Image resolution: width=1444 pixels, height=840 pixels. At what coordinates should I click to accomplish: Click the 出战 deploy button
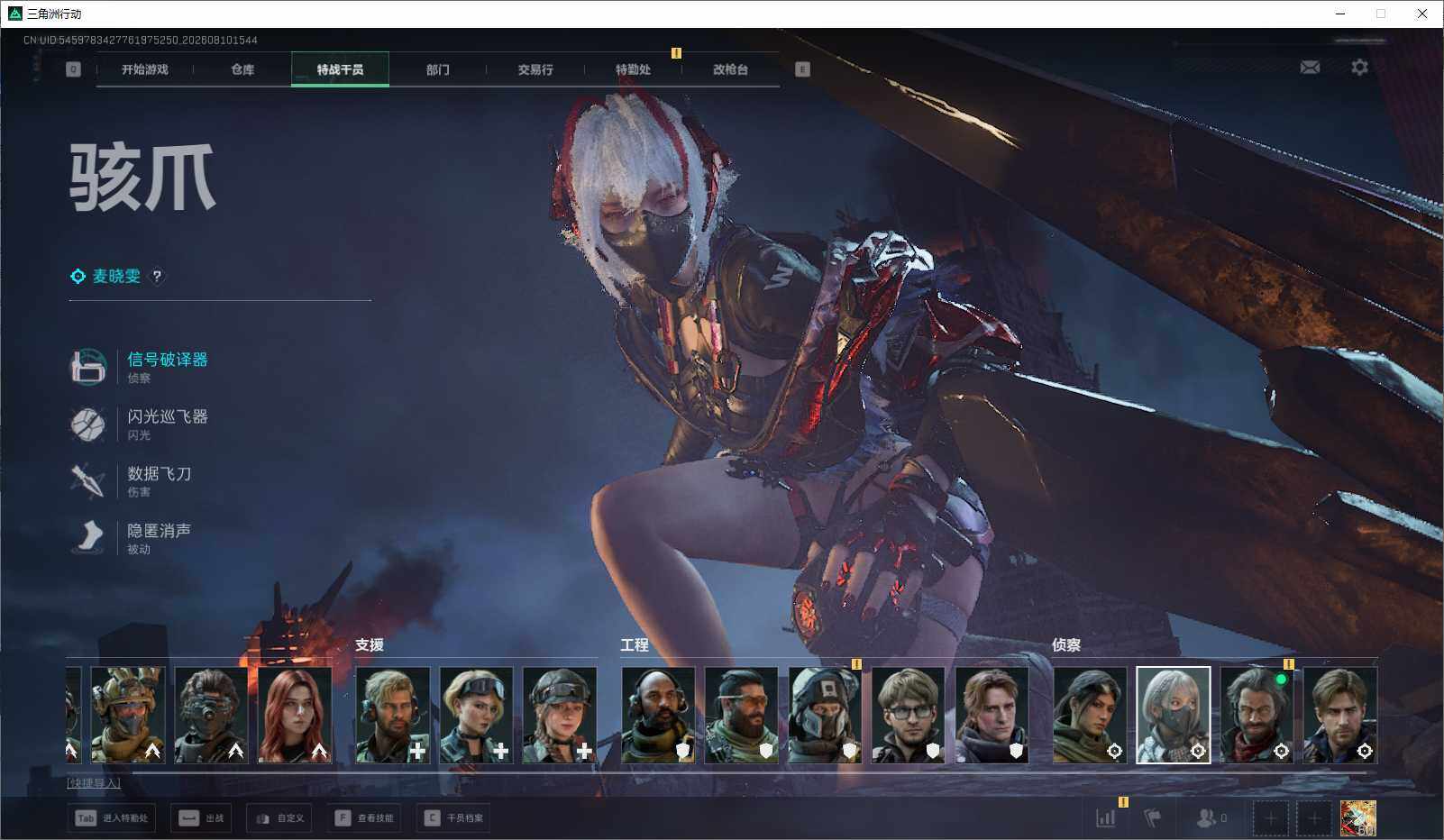(201, 818)
